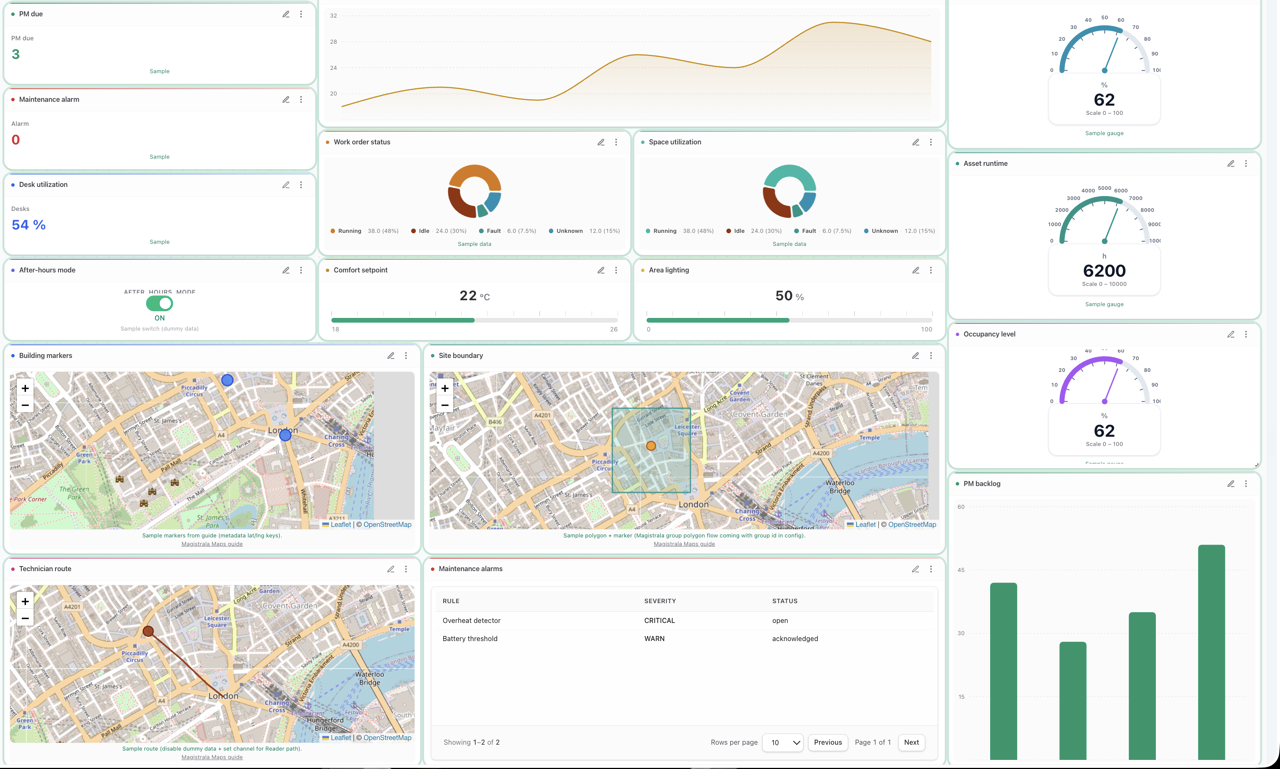1280x769 pixels.
Task: Edit the Building markers widget
Action: [391, 355]
